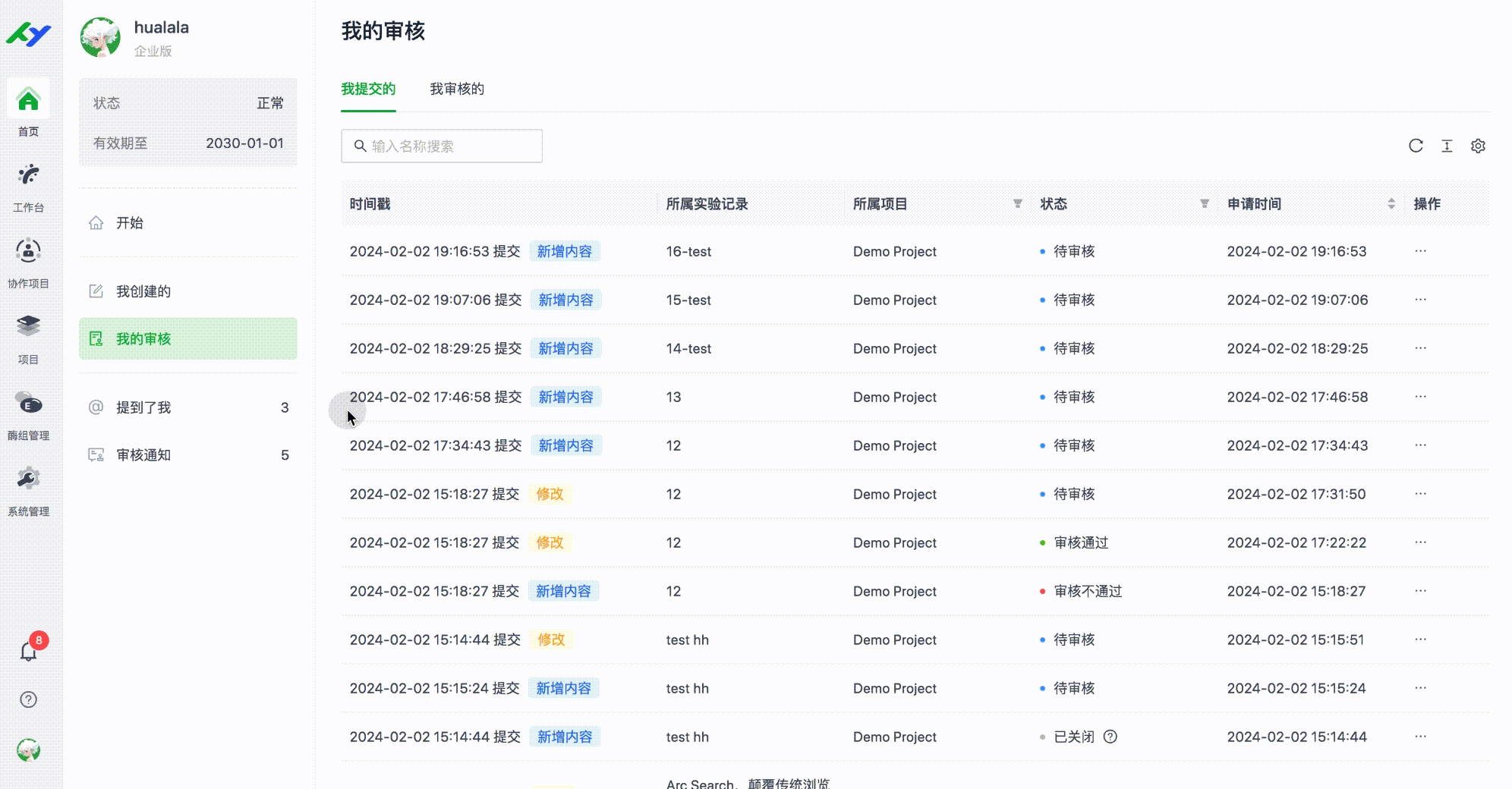Switch to 我审核的 tab

click(x=457, y=90)
